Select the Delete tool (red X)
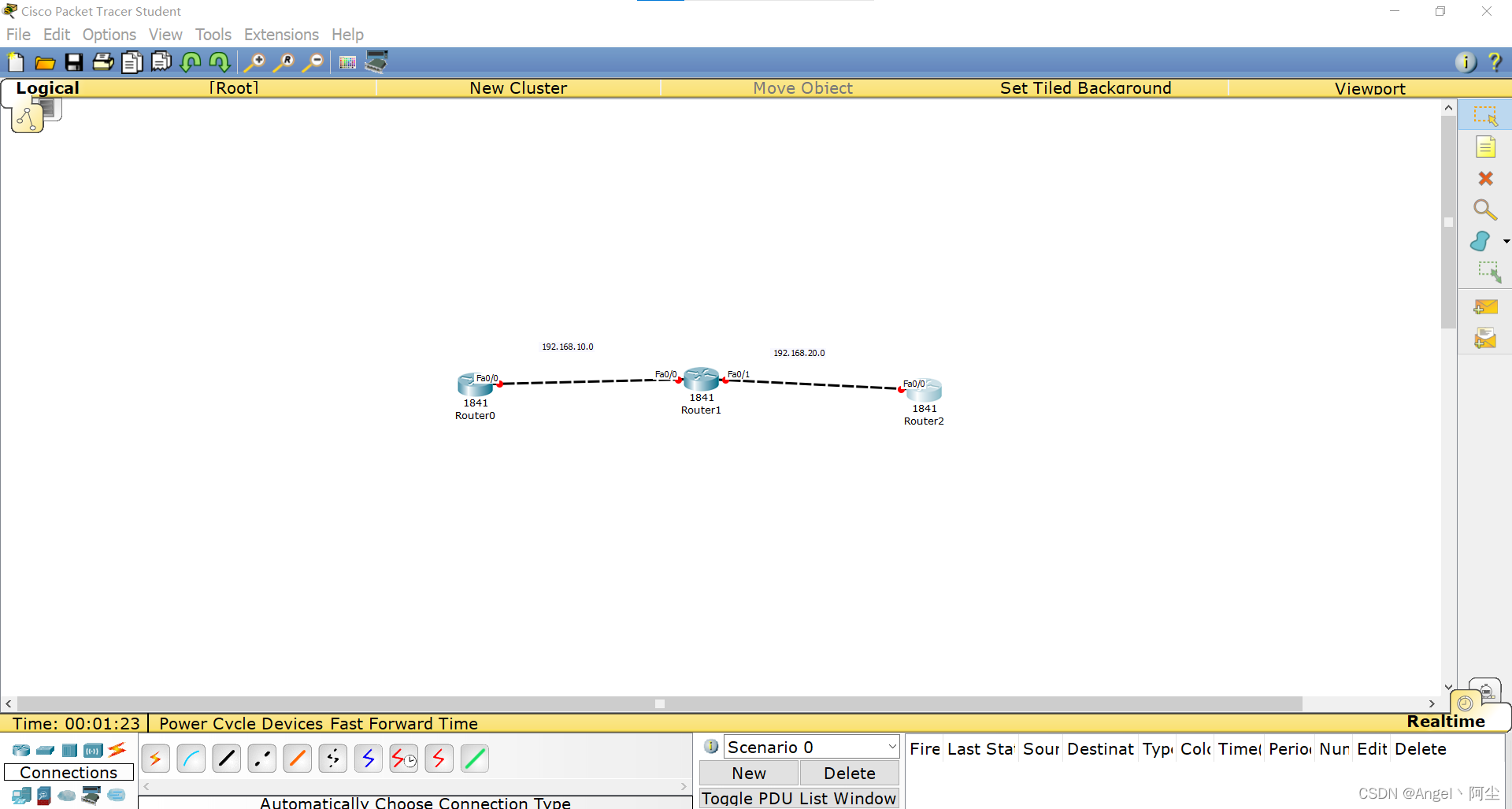Screen dimensions: 1512x809 click(1485, 179)
